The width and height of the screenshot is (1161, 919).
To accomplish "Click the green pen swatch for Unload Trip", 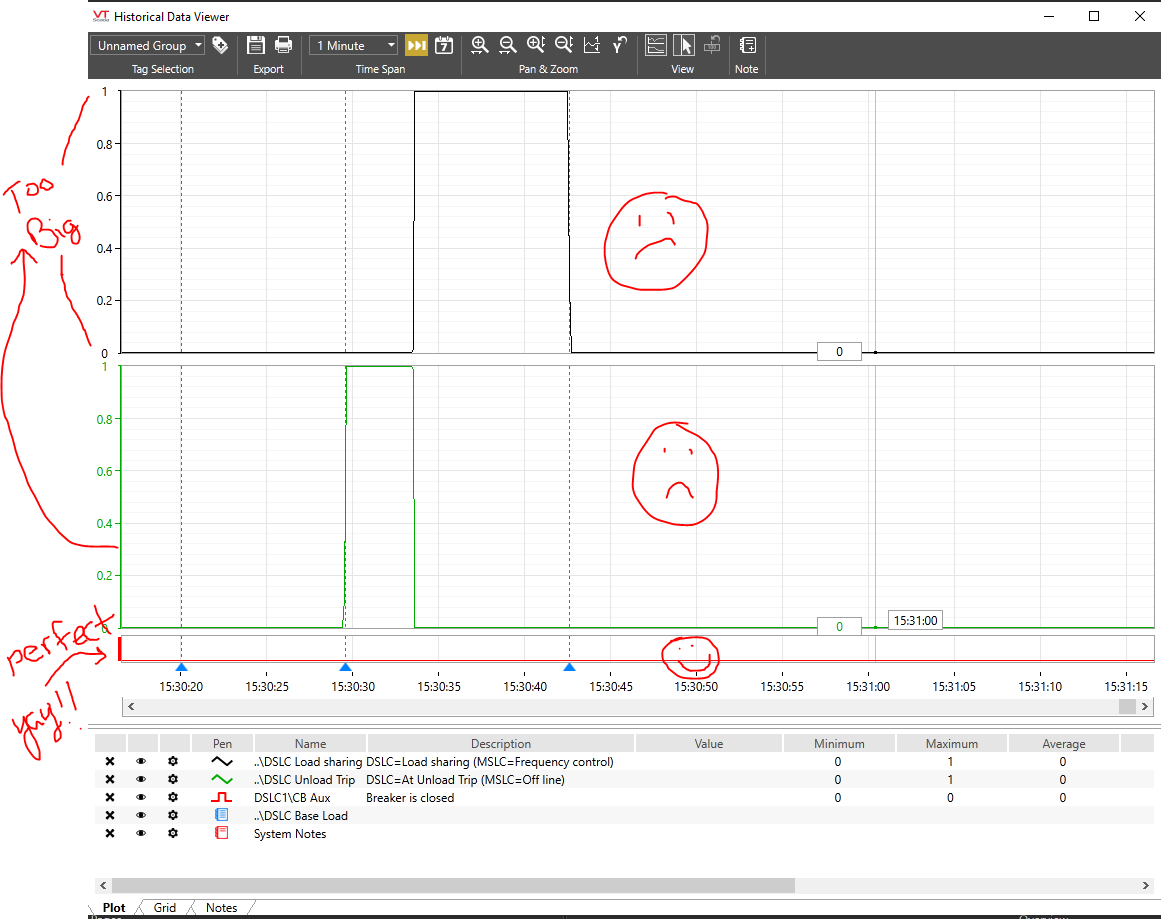I will [x=221, y=779].
